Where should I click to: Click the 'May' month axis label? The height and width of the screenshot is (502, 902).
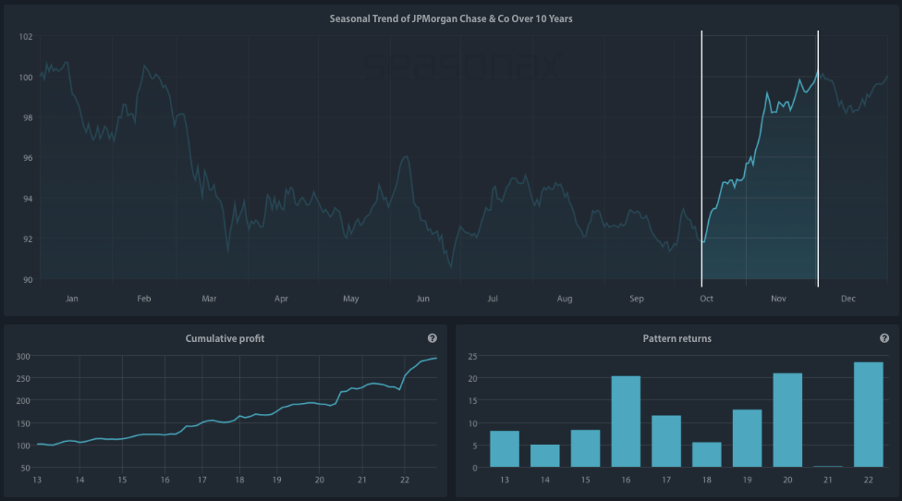click(351, 298)
